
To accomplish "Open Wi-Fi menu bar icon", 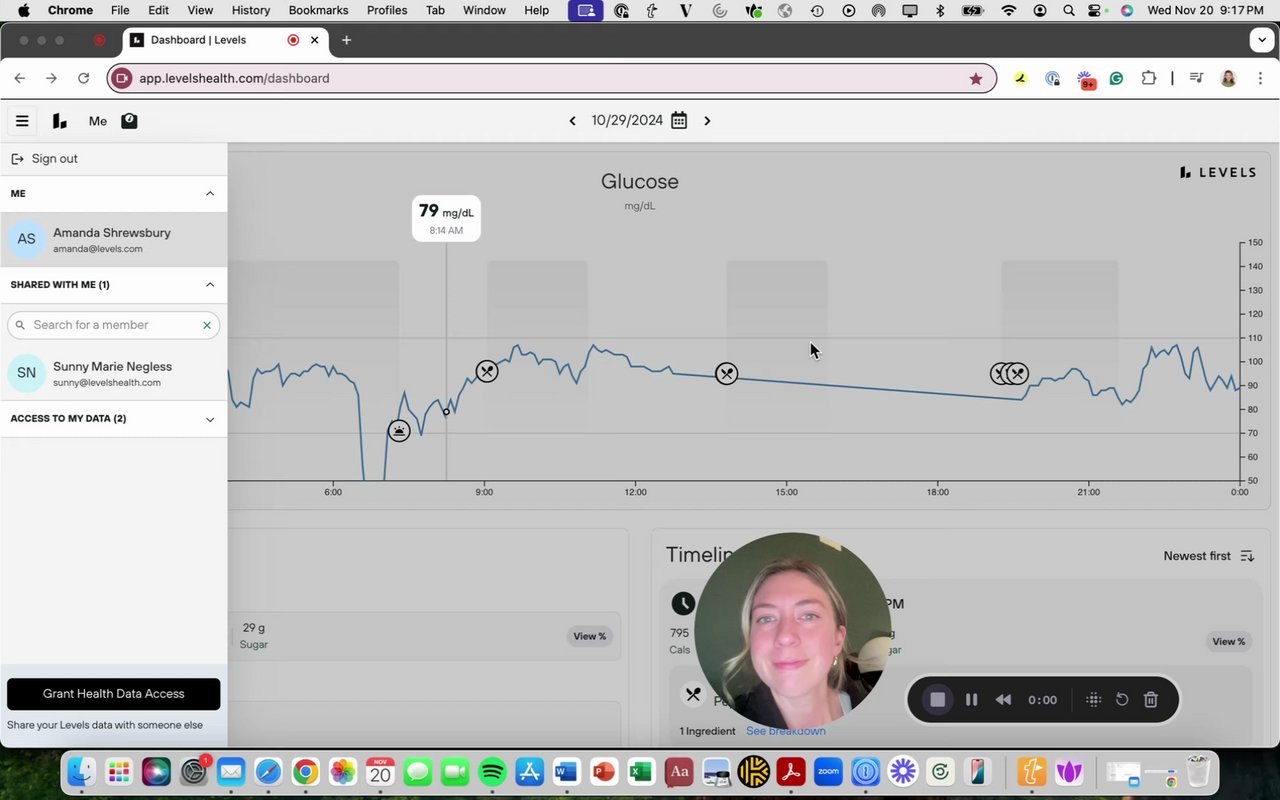I will [1009, 10].
